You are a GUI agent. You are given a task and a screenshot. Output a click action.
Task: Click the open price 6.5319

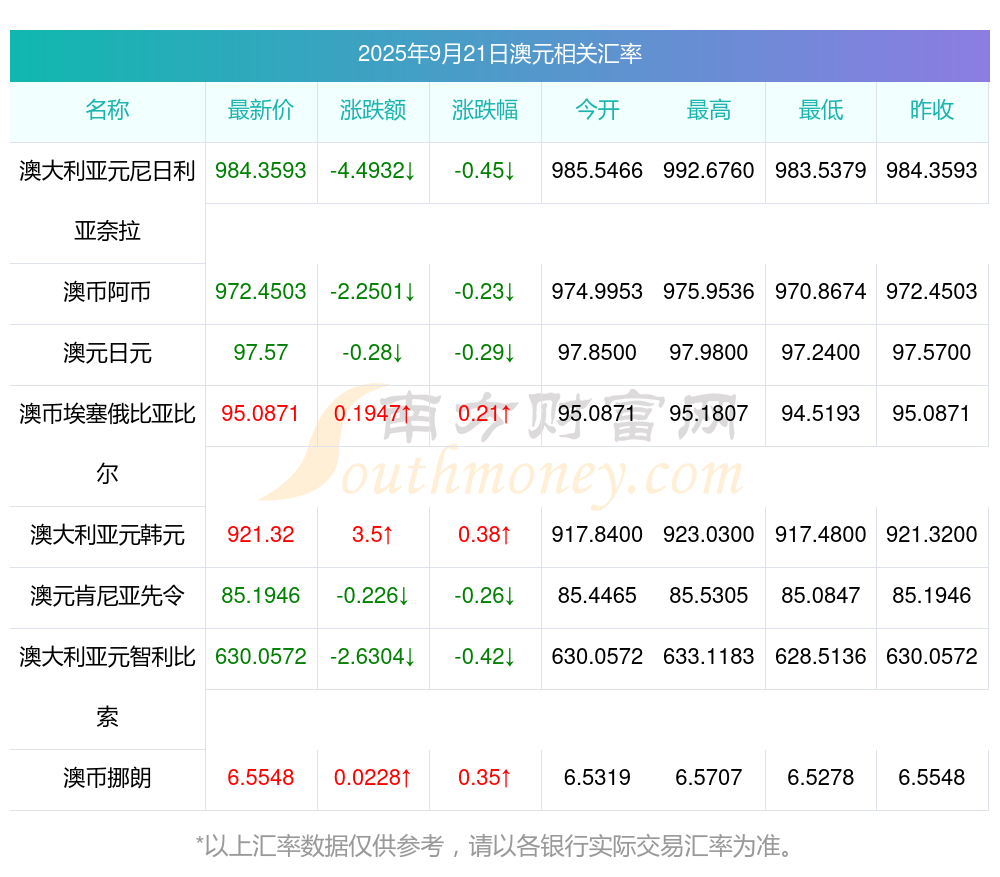[x=597, y=777]
